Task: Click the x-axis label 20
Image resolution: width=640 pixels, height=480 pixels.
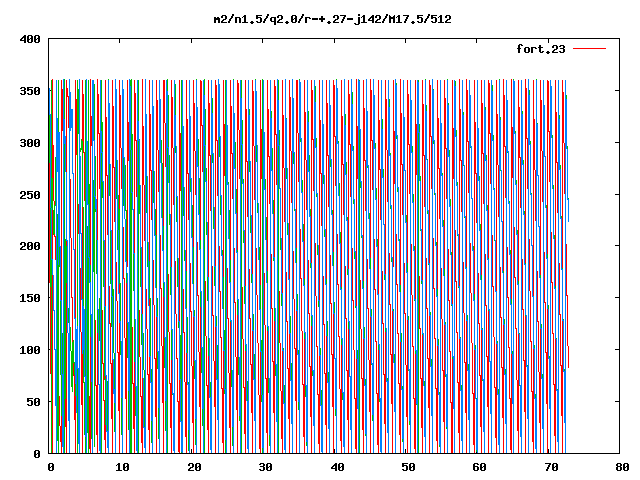Action: pos(194,467)
